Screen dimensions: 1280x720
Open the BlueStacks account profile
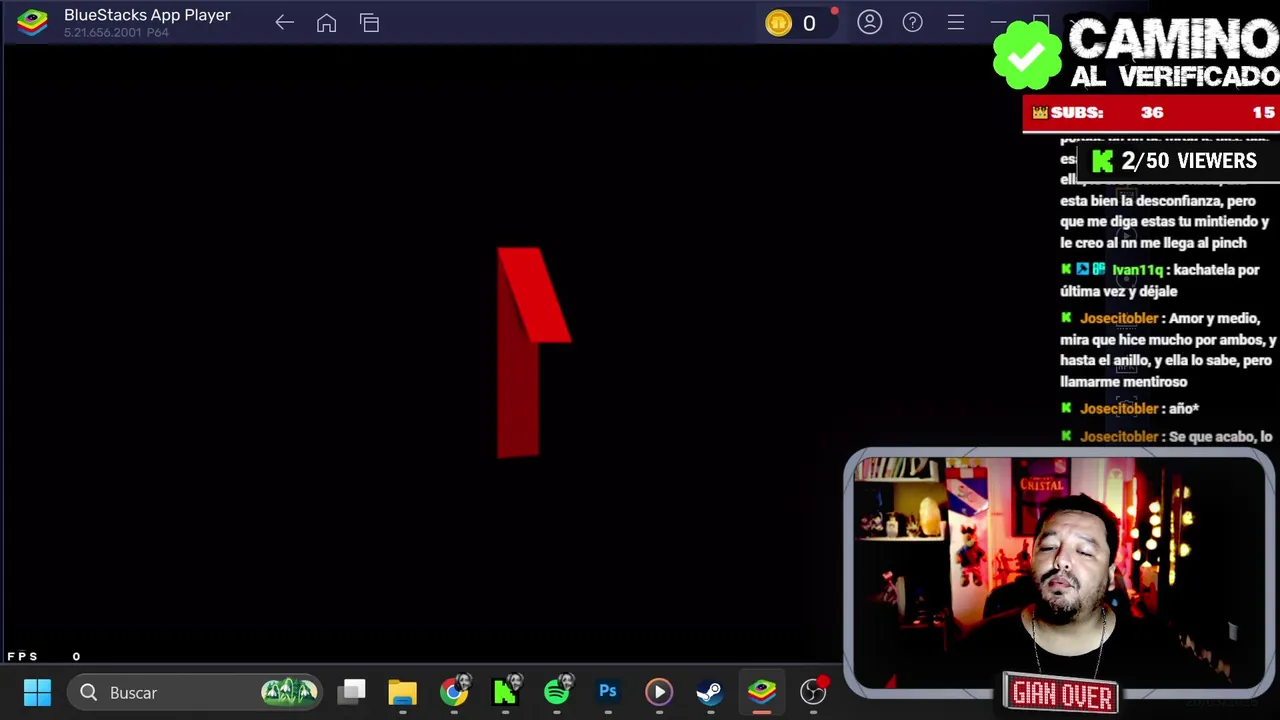tap(869, 22)
